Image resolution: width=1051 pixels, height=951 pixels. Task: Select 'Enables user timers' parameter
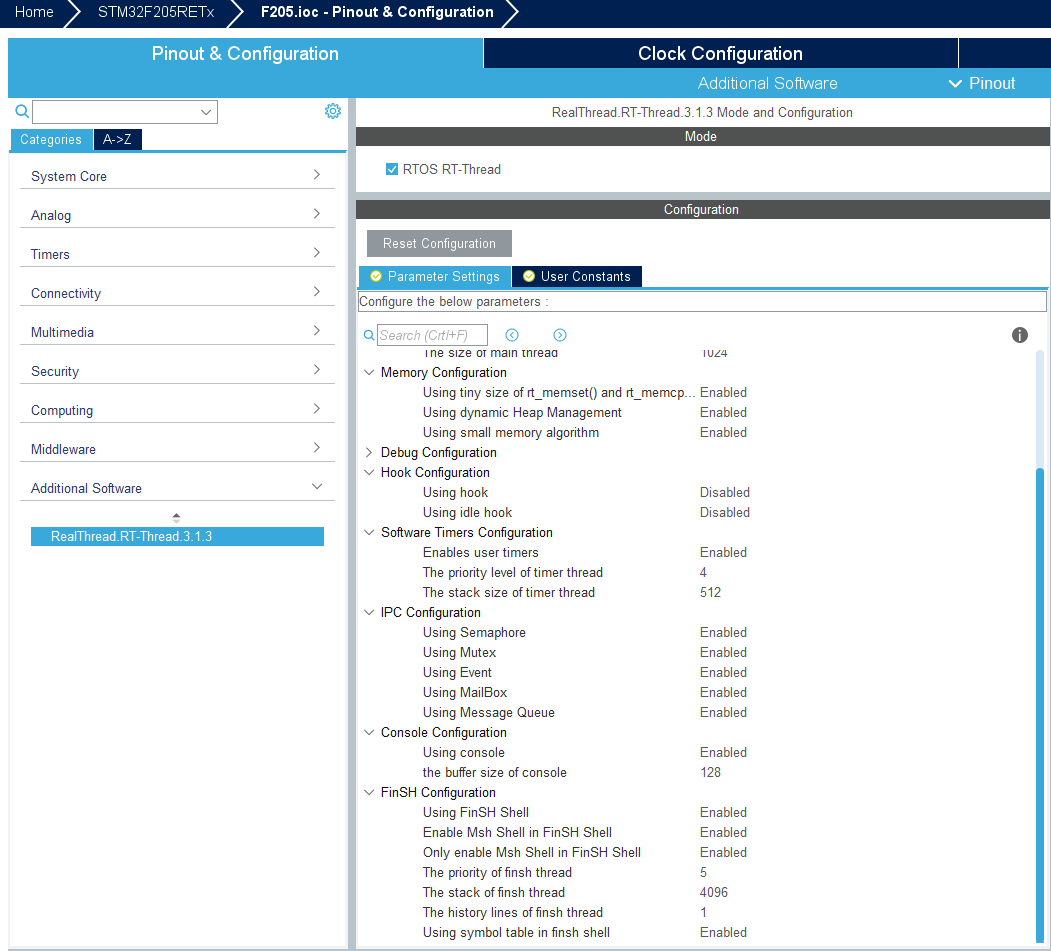tap(481, 553)
